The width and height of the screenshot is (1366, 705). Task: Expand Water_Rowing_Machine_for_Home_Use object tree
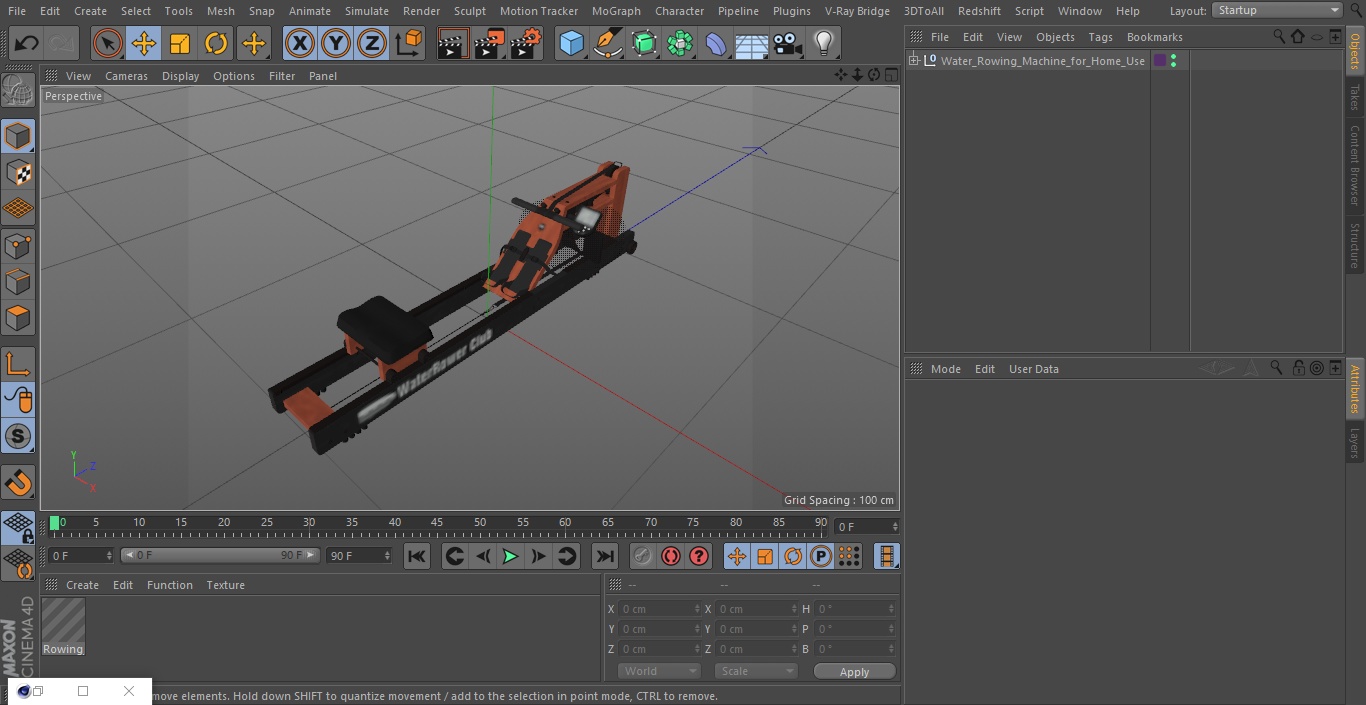pos(914,61)
